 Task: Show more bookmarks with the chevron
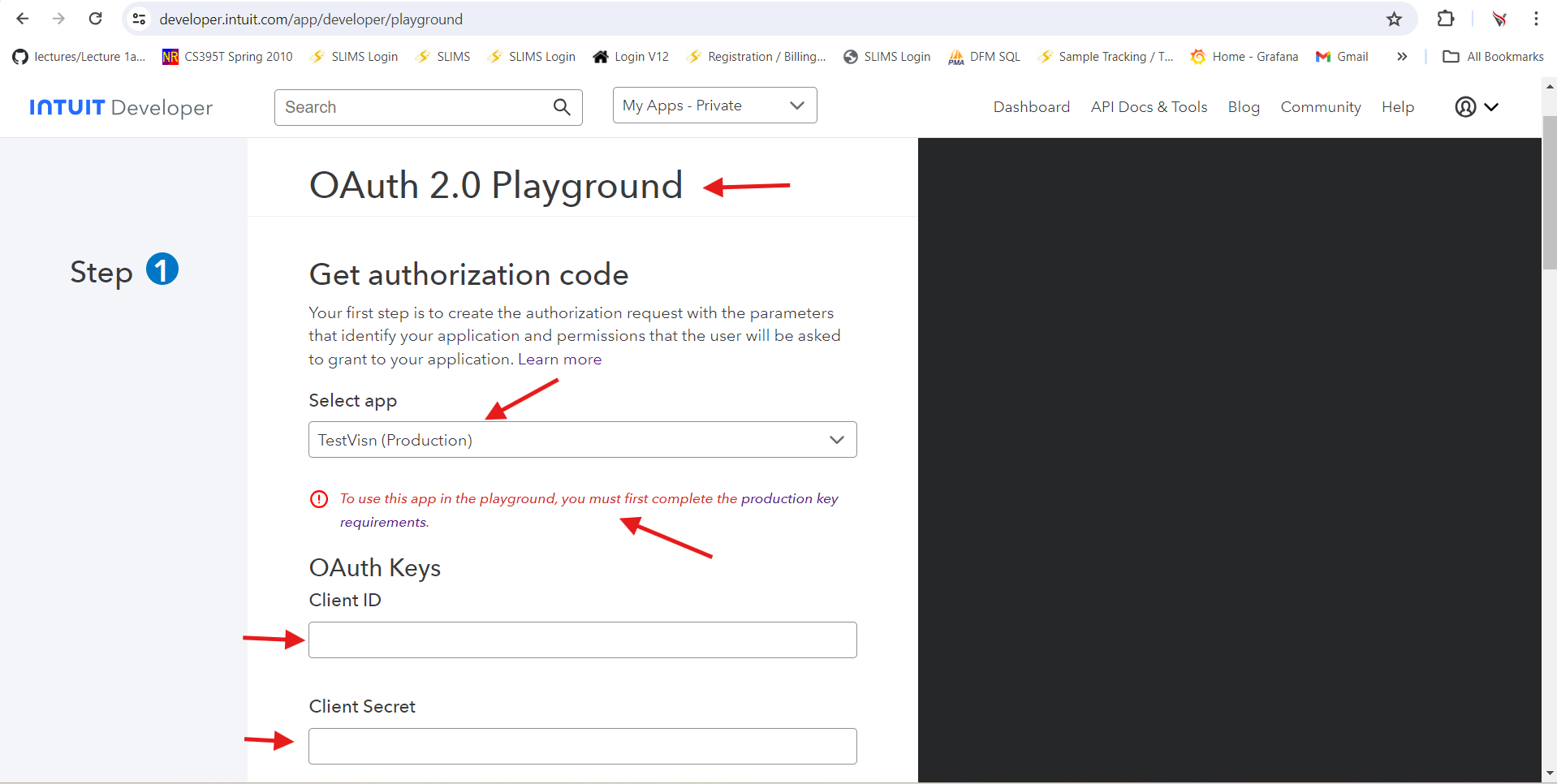coord(1402,57)
